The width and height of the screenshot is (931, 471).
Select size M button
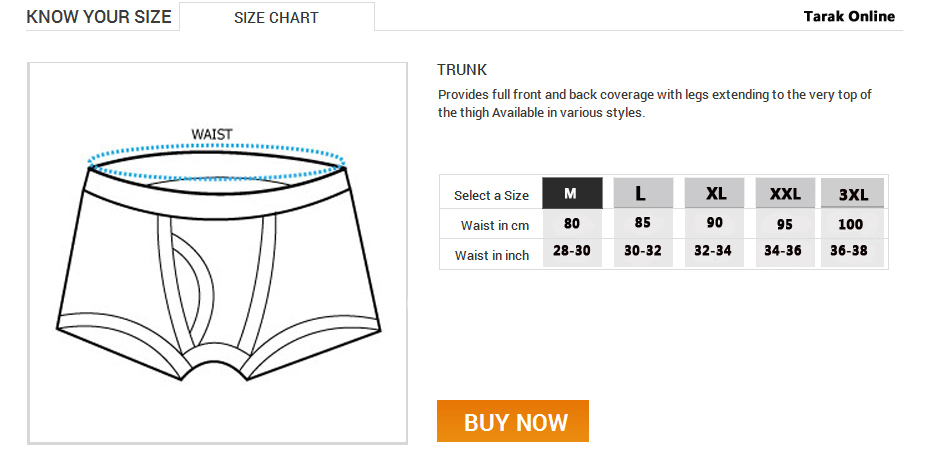coord(572,193)
